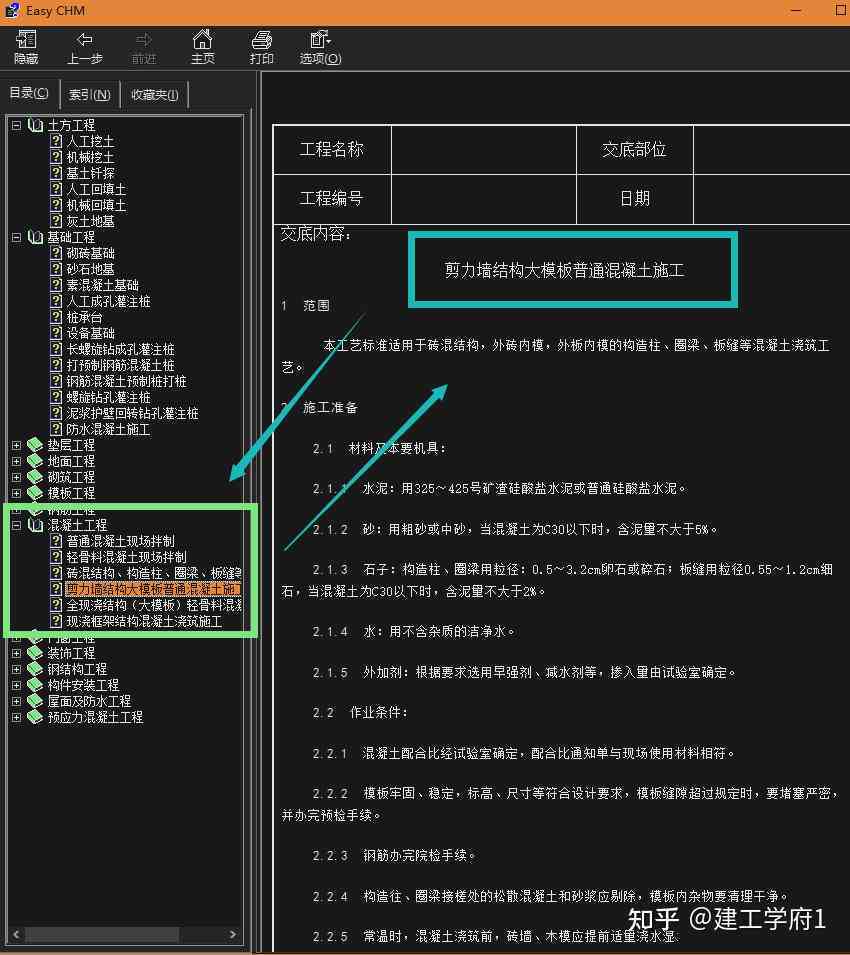Open the 人工成孔灌注桩 topic
850x955 pixels.
click(x=108, y=301)
